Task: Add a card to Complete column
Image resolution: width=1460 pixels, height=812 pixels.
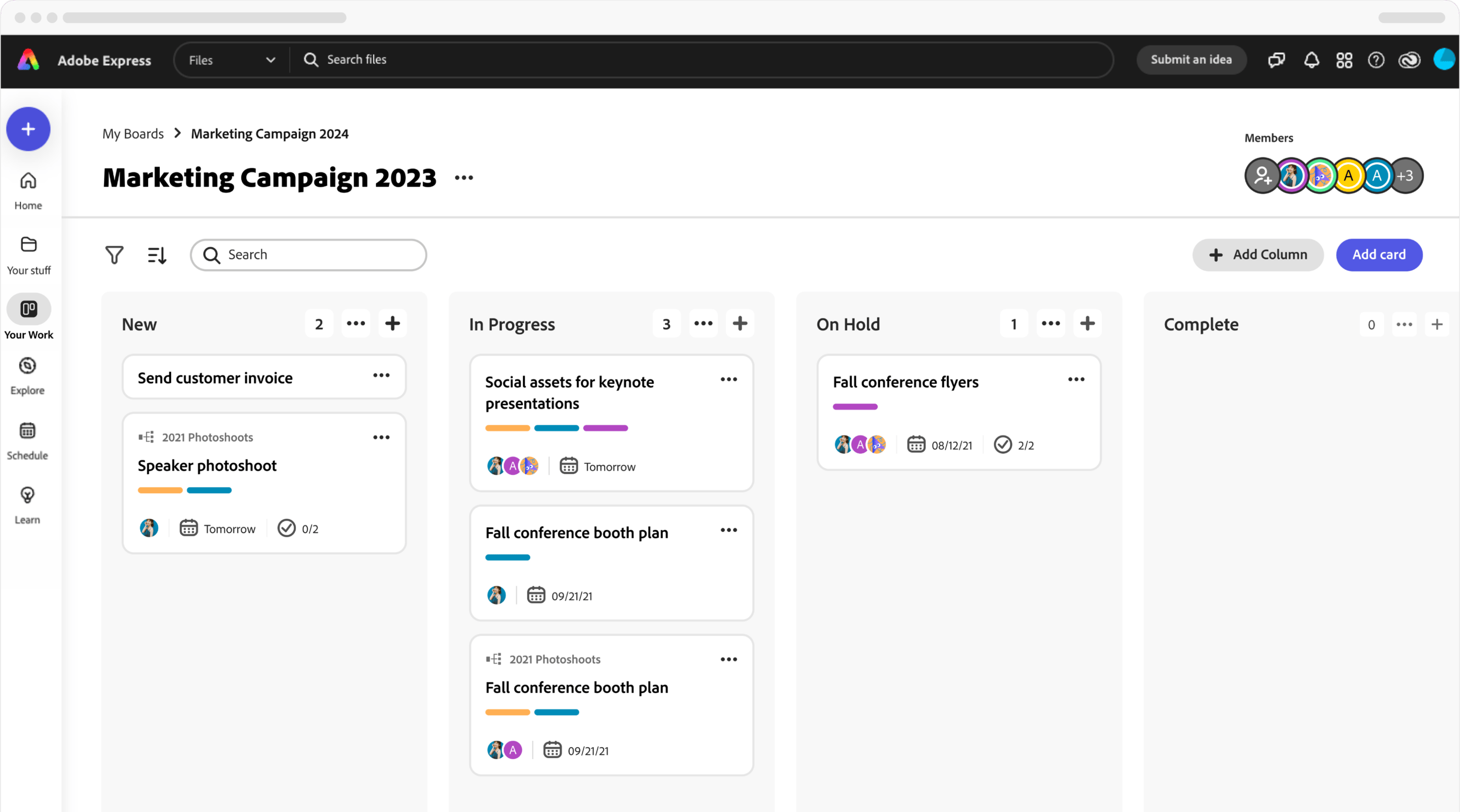Action: pyautogui.click(x=1437, y=325)
